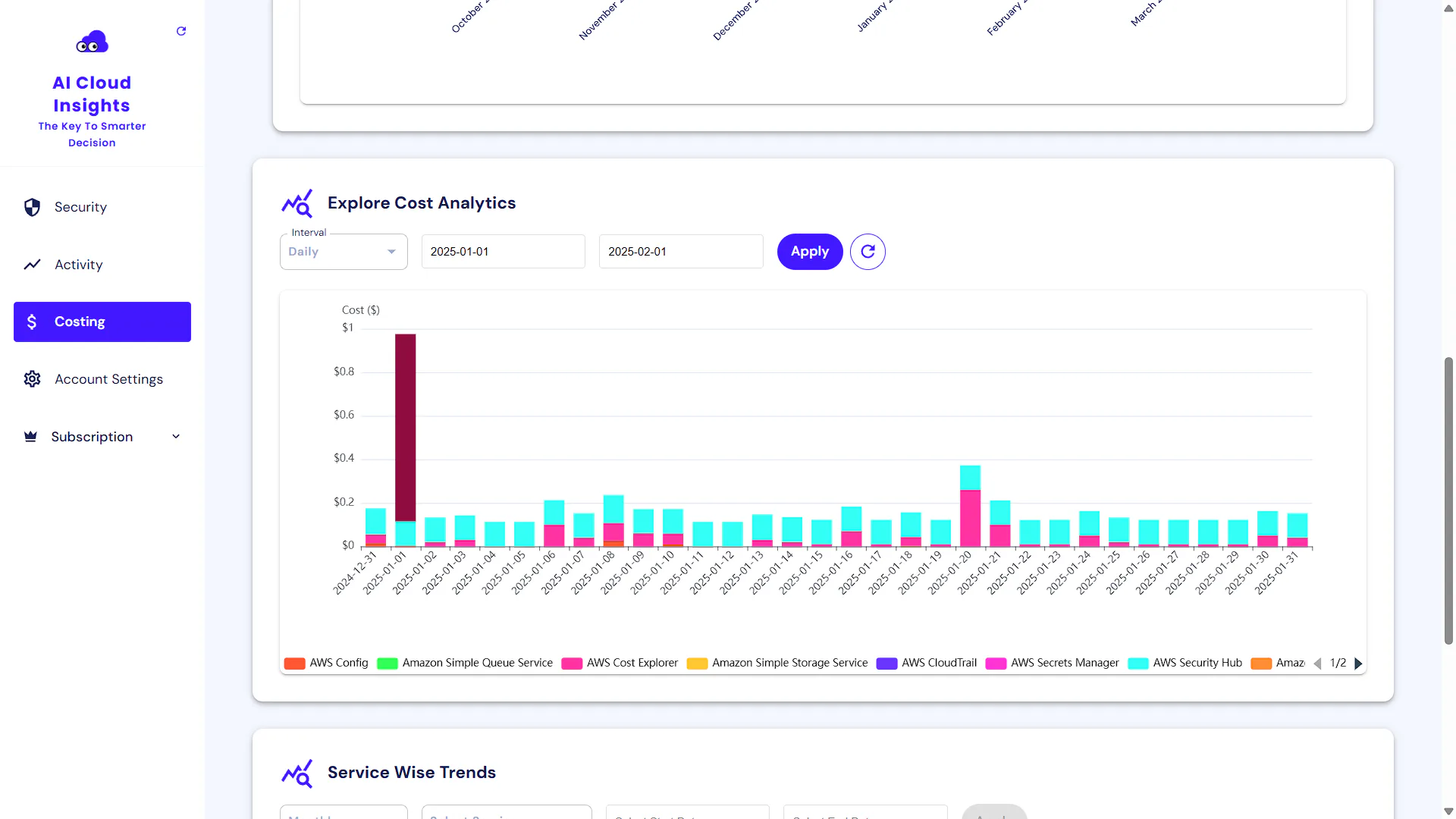Toggle Amazon Simple Queue Service legend swatch

(388, 664)
